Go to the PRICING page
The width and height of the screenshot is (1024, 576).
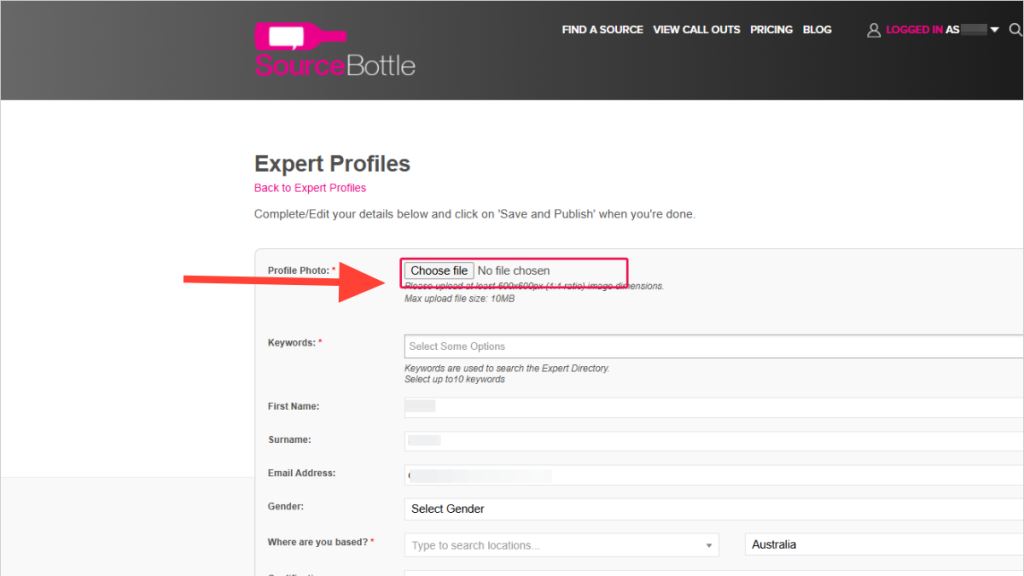point(771,30)
